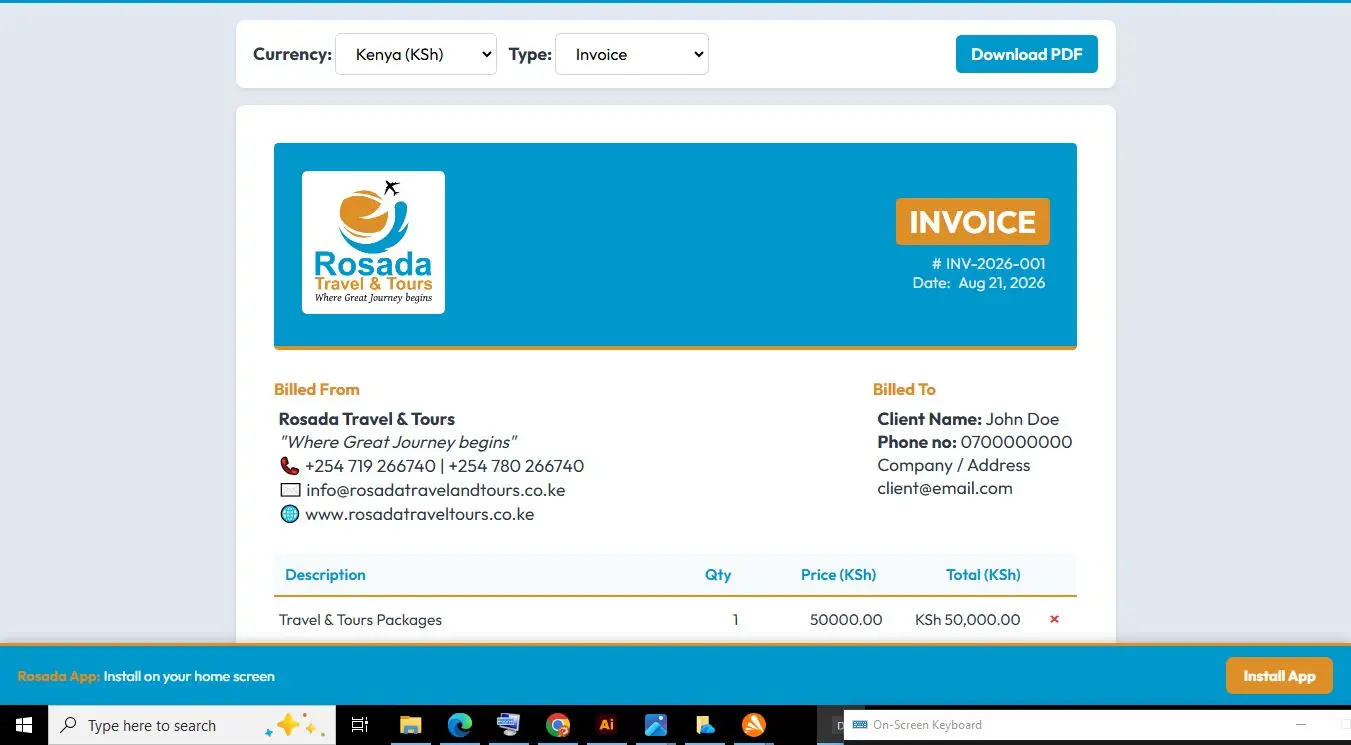Click the Install App button
This screenshot has height=745, width=1351.
tap(1279, 676)
